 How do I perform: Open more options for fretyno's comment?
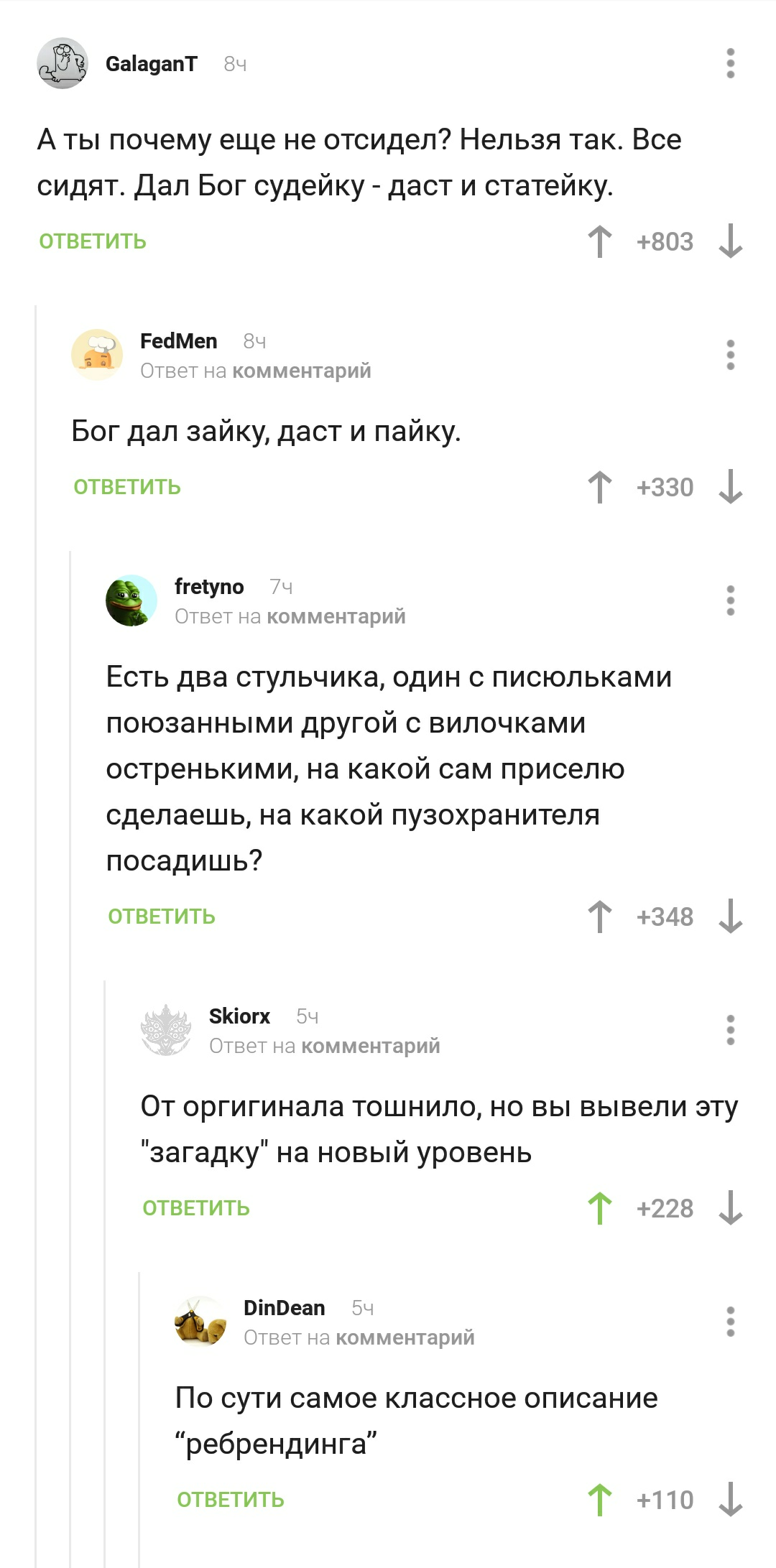coord(730,600)
